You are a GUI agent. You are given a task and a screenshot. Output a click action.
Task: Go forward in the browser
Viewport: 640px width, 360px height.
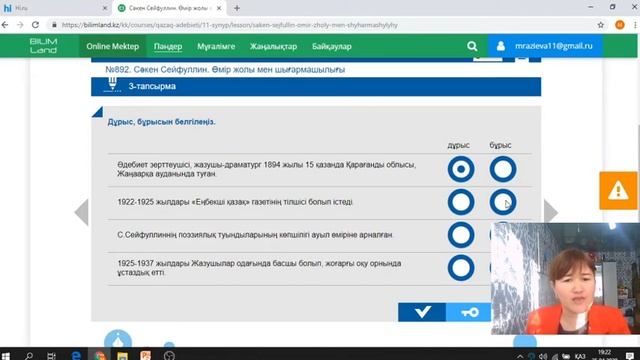[20, 25]
